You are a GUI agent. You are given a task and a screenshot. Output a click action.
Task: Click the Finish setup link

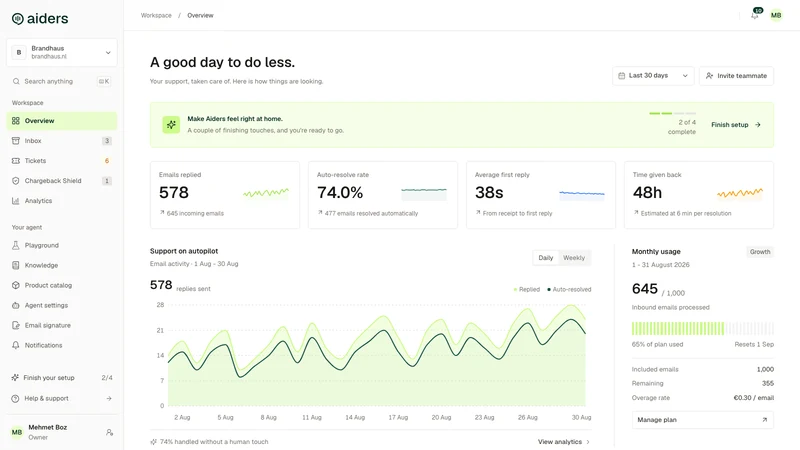coord(736,124)
